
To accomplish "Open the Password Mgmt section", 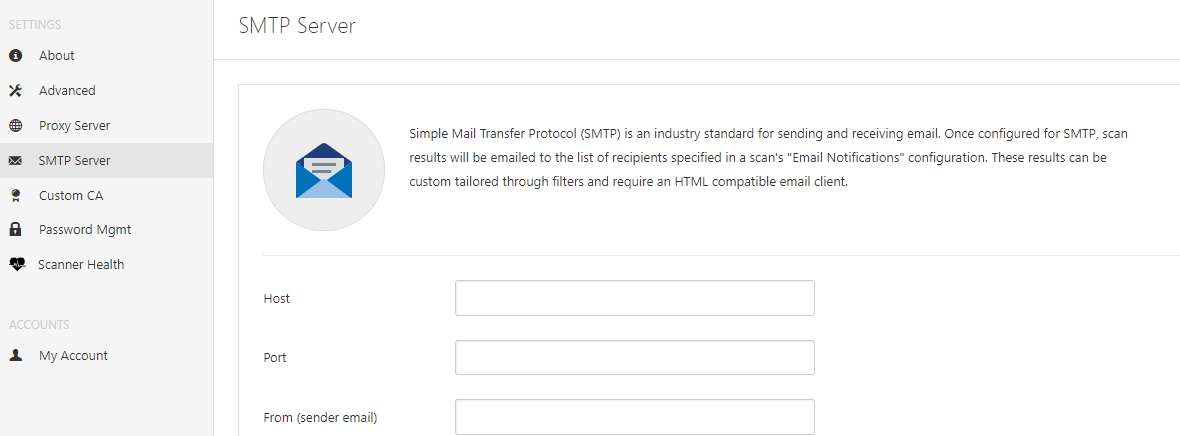I will click(x=85, y=230).
